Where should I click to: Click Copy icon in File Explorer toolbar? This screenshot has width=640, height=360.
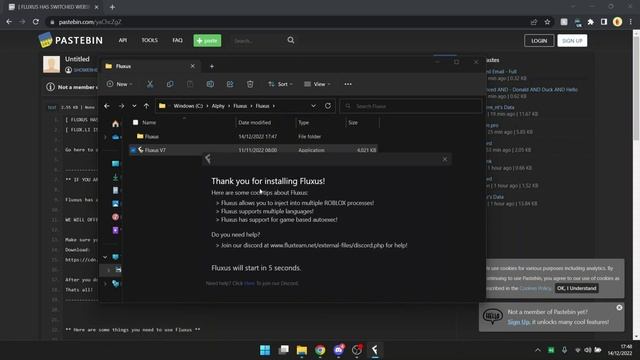pos(170,84)
